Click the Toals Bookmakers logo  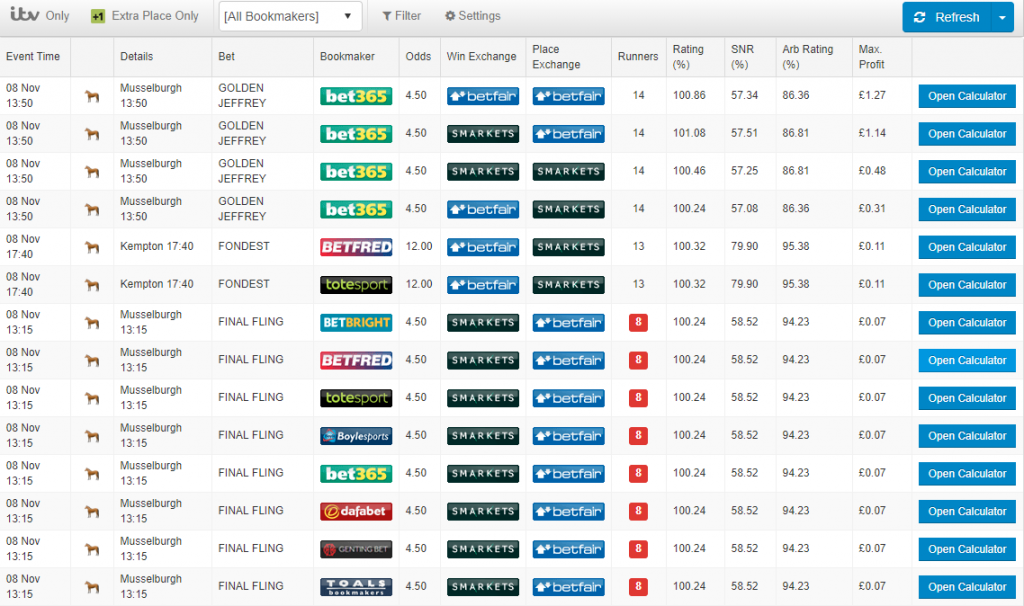(x=355, y=586)
